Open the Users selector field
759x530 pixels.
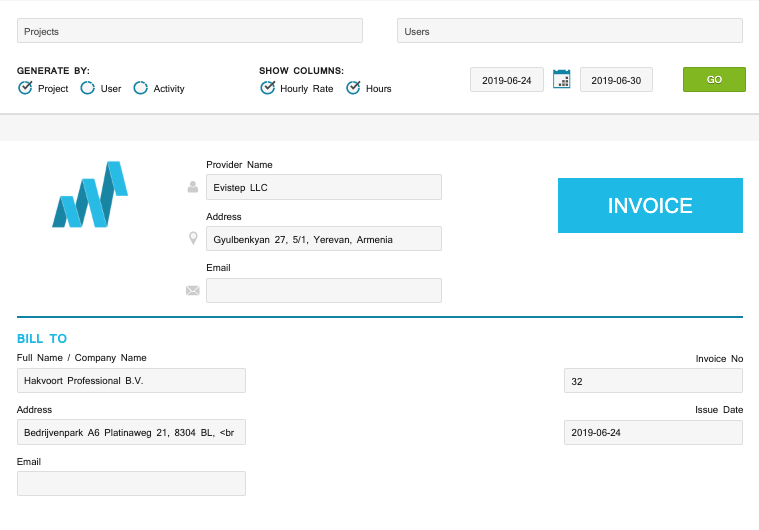coord(570,31)
